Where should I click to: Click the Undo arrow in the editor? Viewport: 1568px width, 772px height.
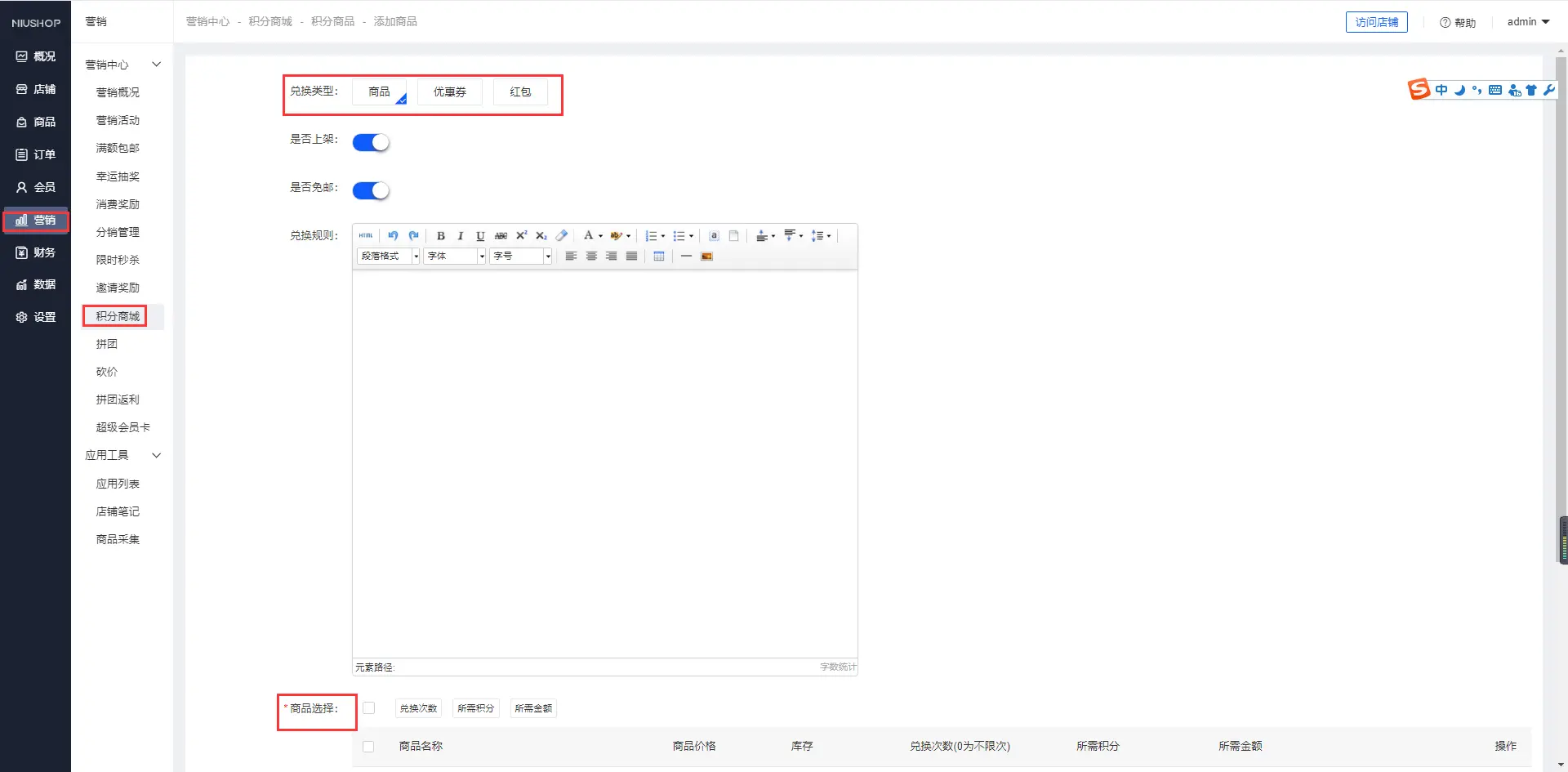tap(393, 236)
